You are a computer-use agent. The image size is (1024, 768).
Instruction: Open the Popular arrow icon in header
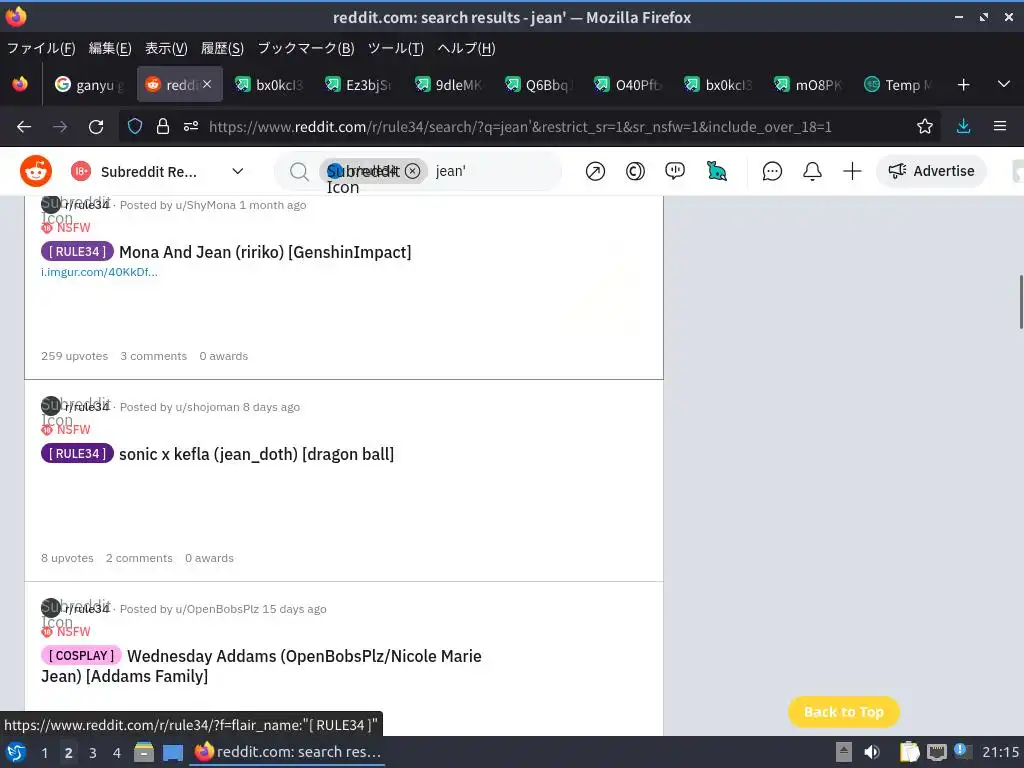[x=595, y=171]
